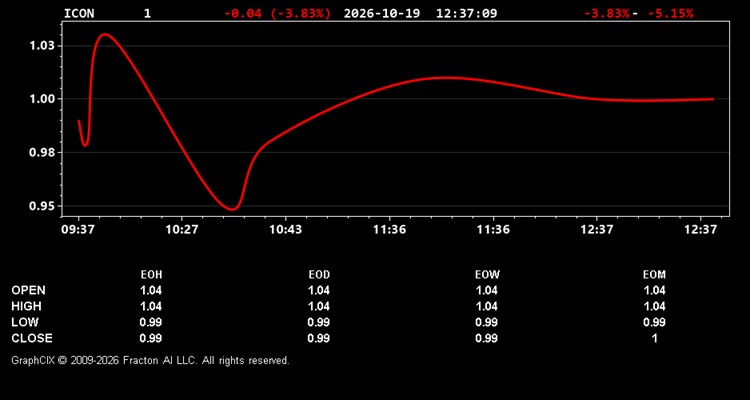This screenshot has height=400, width=750.
Task: Click the LOW value under EOW
Action: [486, 322]
